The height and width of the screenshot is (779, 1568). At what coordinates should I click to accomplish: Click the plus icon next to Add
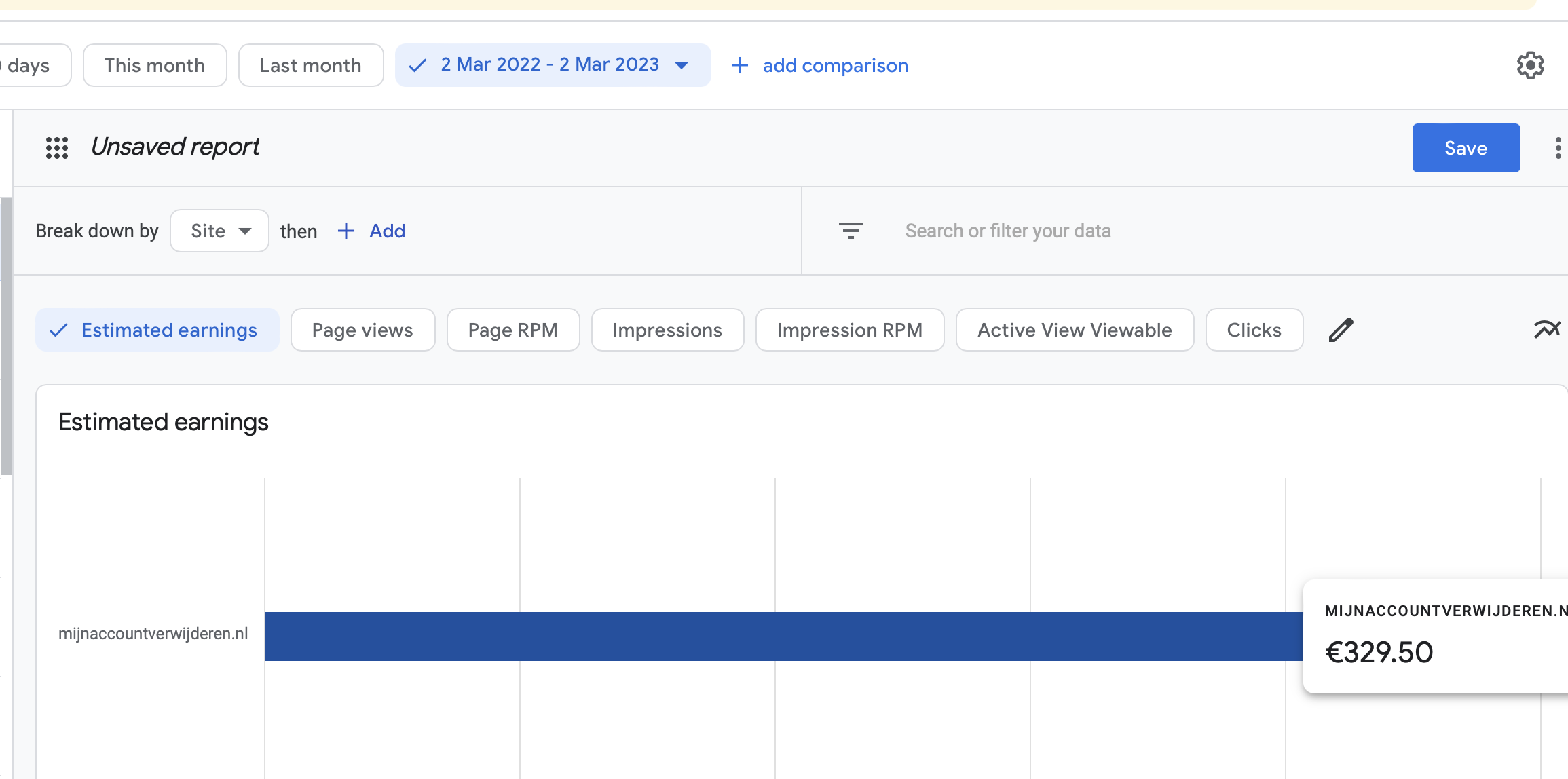(346, 231)
